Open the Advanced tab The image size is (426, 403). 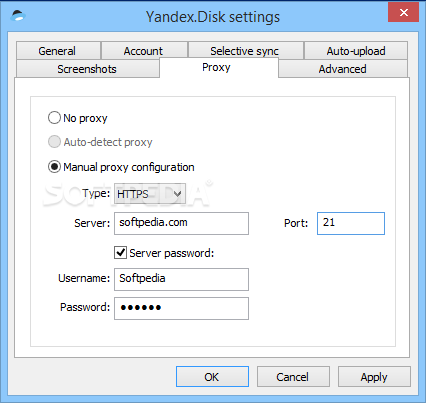pyautogui.click(x=343, y=69)
